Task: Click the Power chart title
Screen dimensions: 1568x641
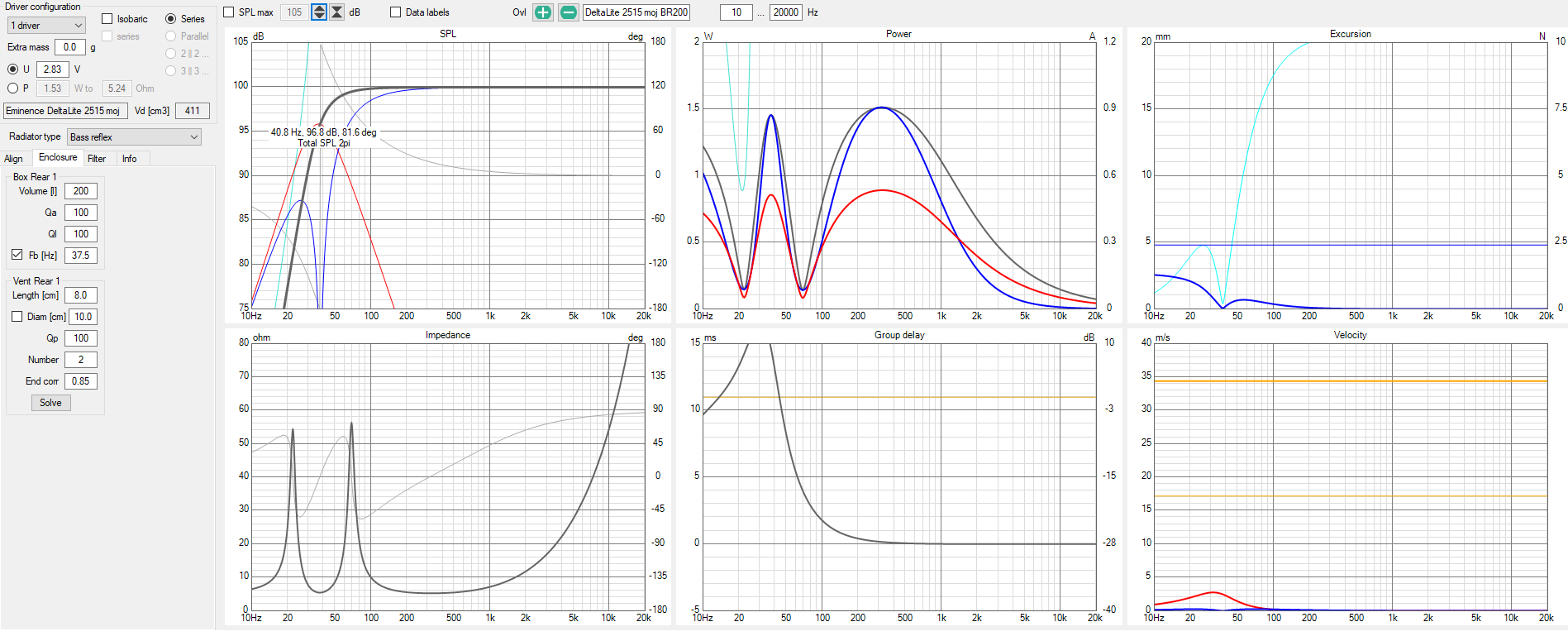Action: (898, 34)
